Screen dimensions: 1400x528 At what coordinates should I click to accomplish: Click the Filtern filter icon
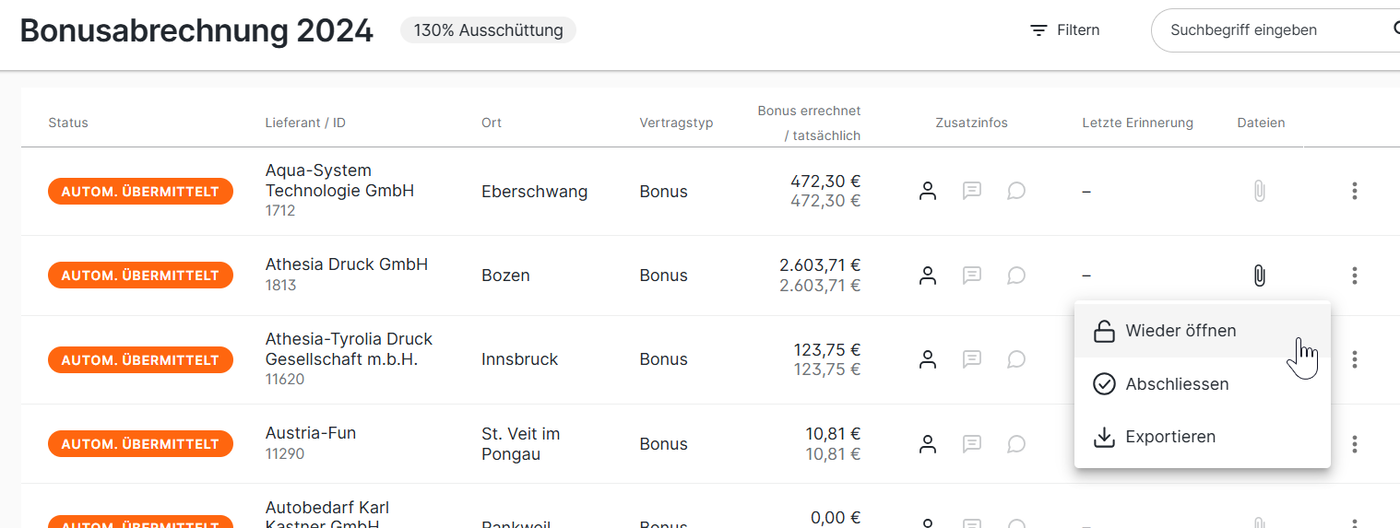click(x=1039, y=31)
